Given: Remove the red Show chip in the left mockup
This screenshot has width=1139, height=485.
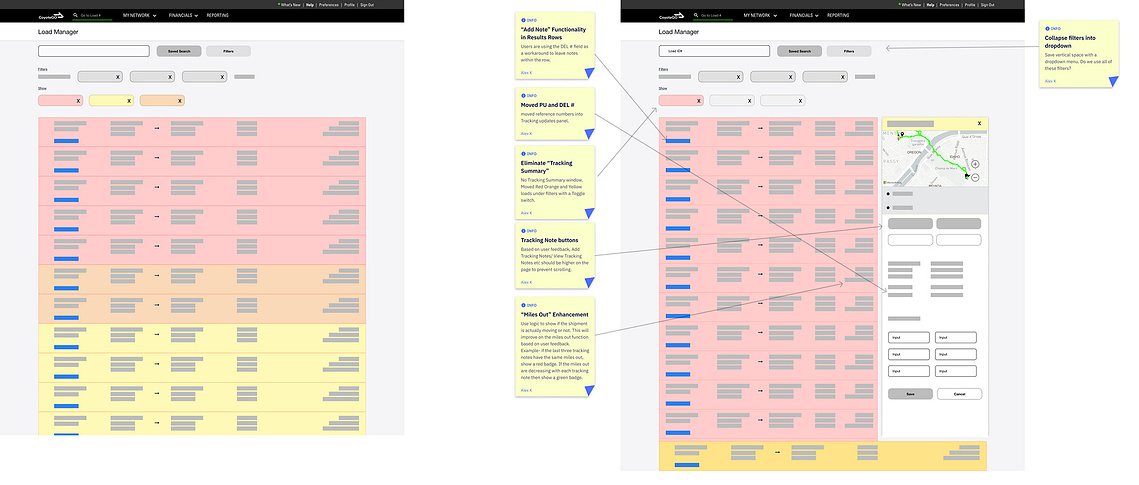Looking at the screenshot, I should click(78, 101).
